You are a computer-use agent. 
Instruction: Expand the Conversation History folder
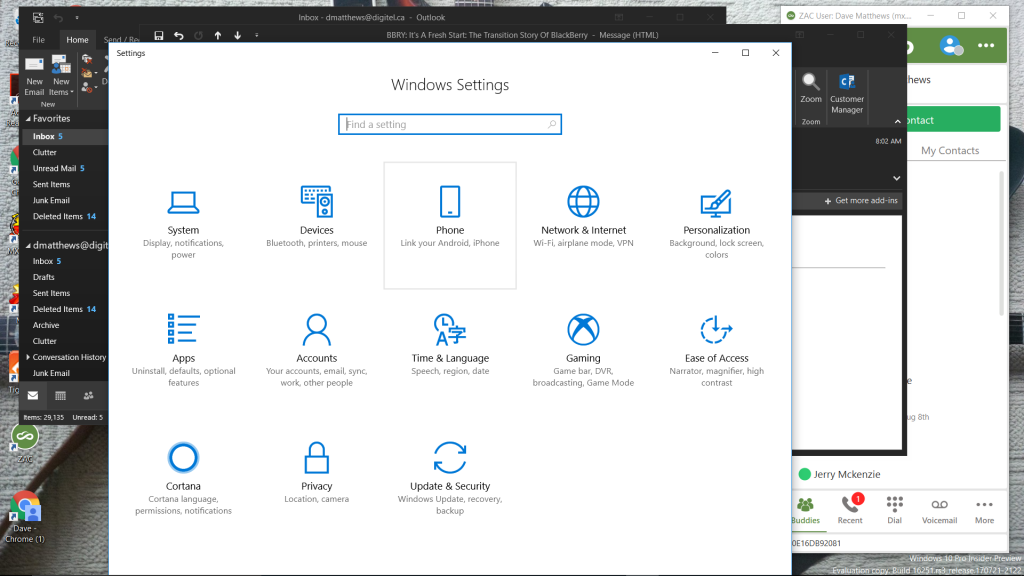28,357
